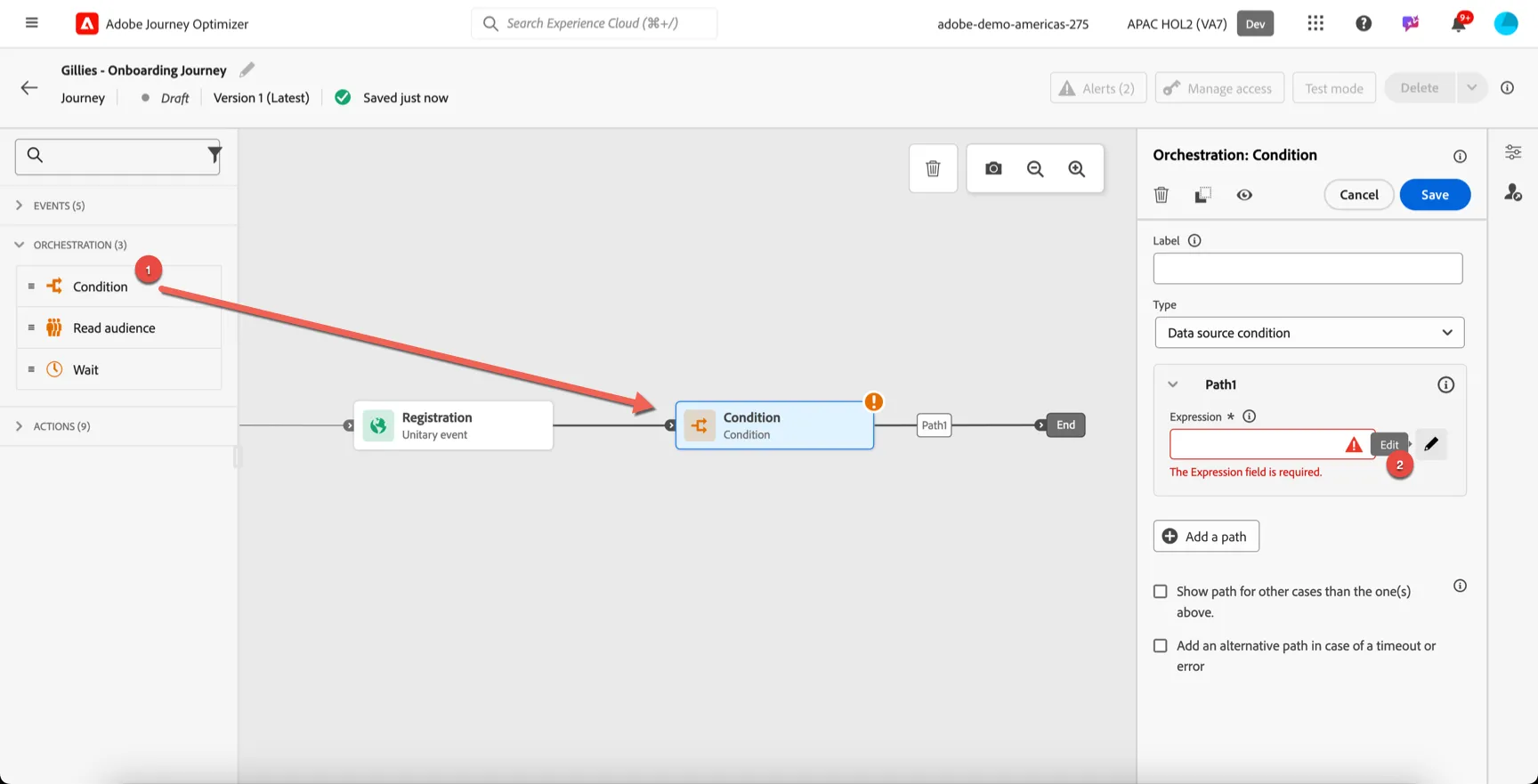Click the Expression input field
The image size is (1538, 784).
1271,444
